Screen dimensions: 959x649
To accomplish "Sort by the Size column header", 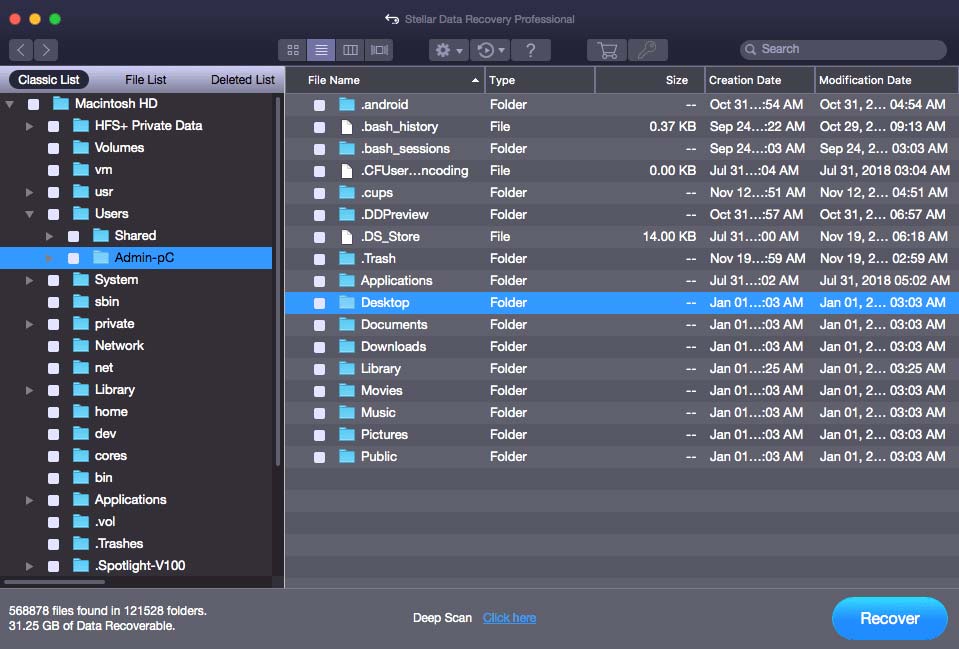I will [650, 80].
